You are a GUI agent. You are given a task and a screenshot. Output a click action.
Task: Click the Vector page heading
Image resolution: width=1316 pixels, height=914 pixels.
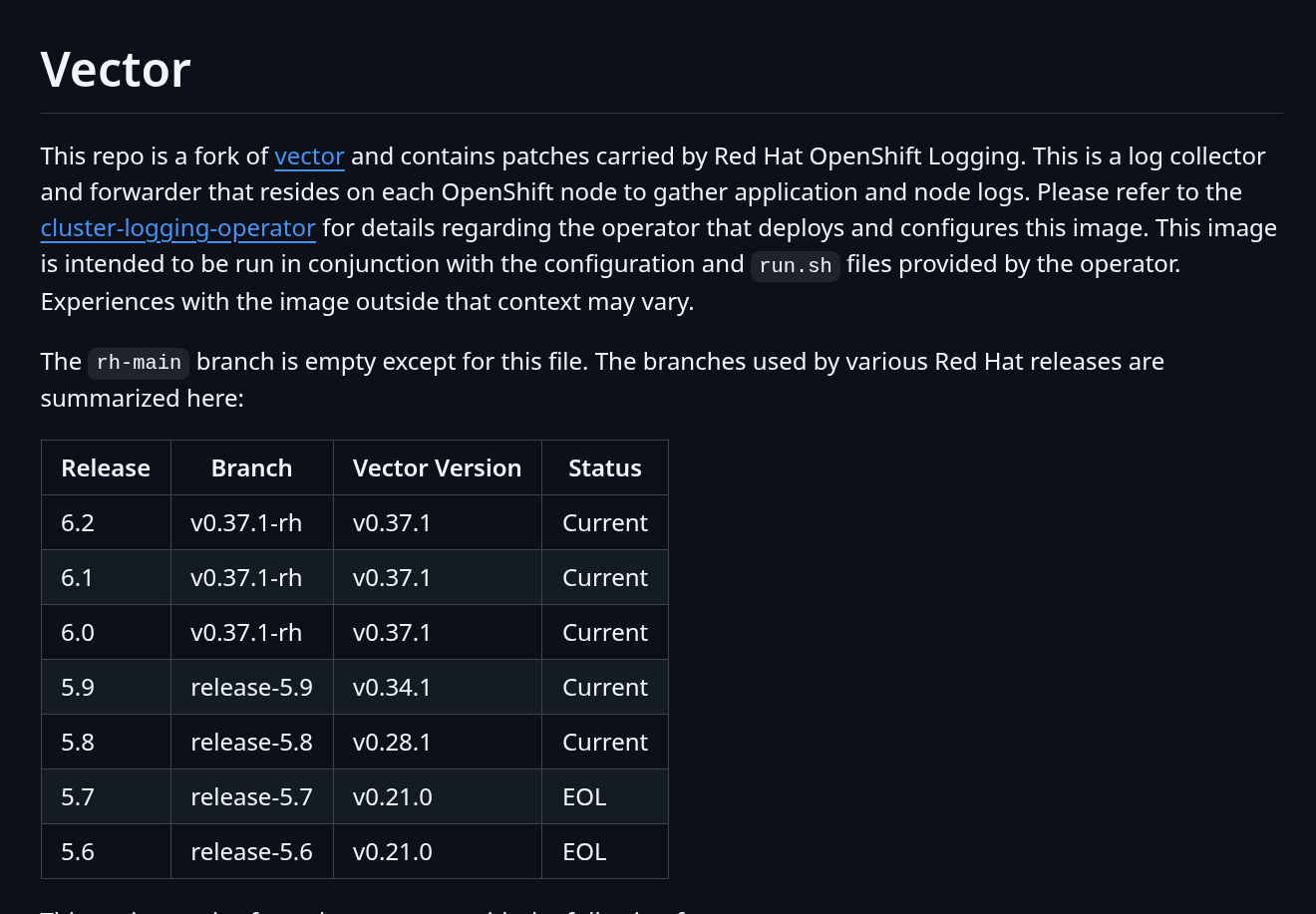[x=116, y=70]
